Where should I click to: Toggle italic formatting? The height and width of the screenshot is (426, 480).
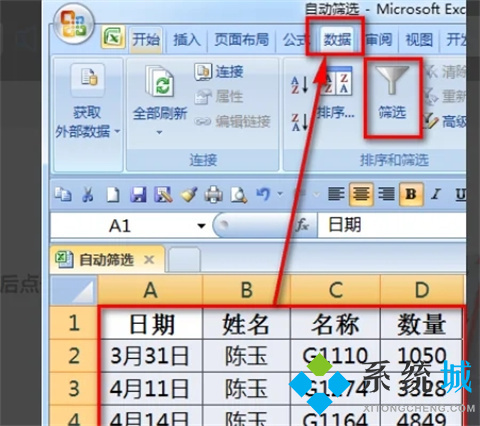435,194
